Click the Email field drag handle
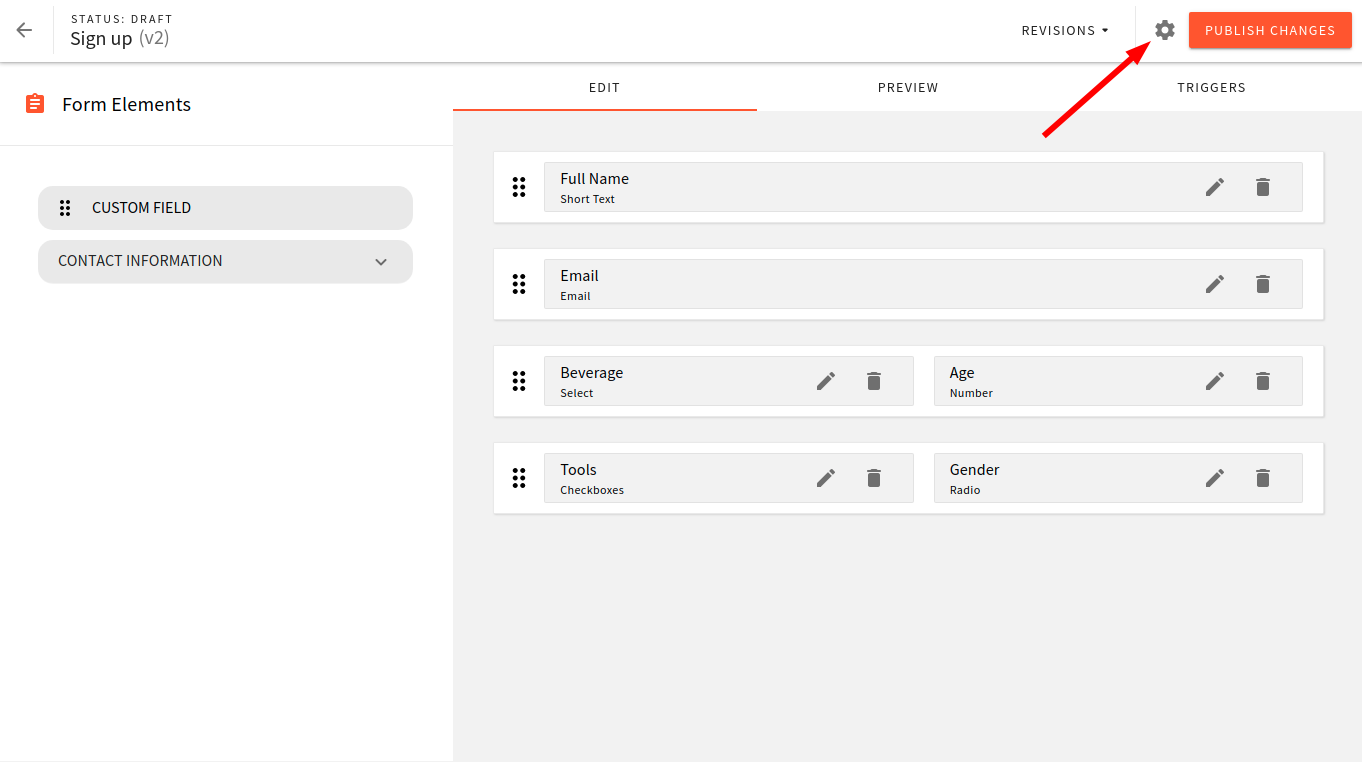The image size is (1362, 762). click(x=519, y=284)
